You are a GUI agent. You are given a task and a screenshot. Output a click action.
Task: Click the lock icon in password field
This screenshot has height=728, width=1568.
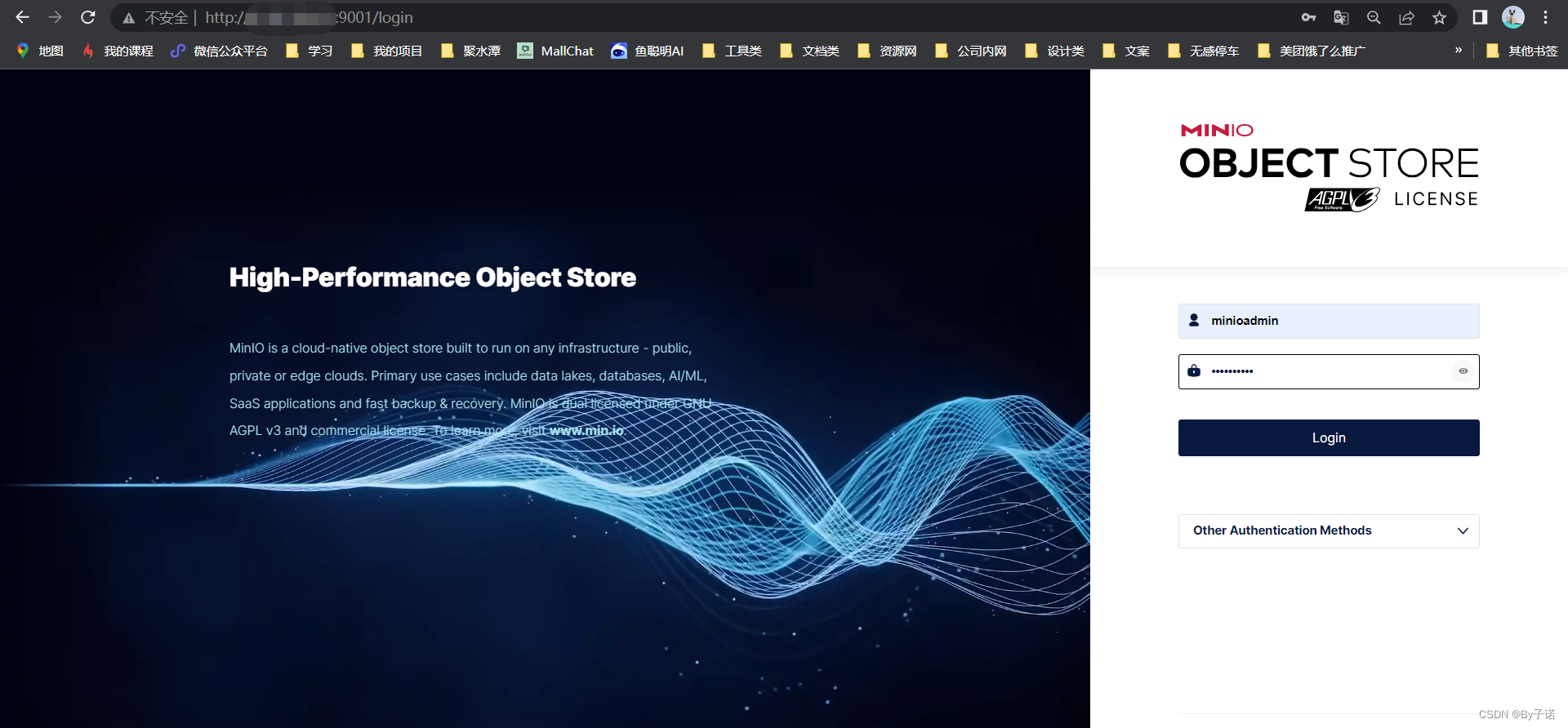[1194, 371]
